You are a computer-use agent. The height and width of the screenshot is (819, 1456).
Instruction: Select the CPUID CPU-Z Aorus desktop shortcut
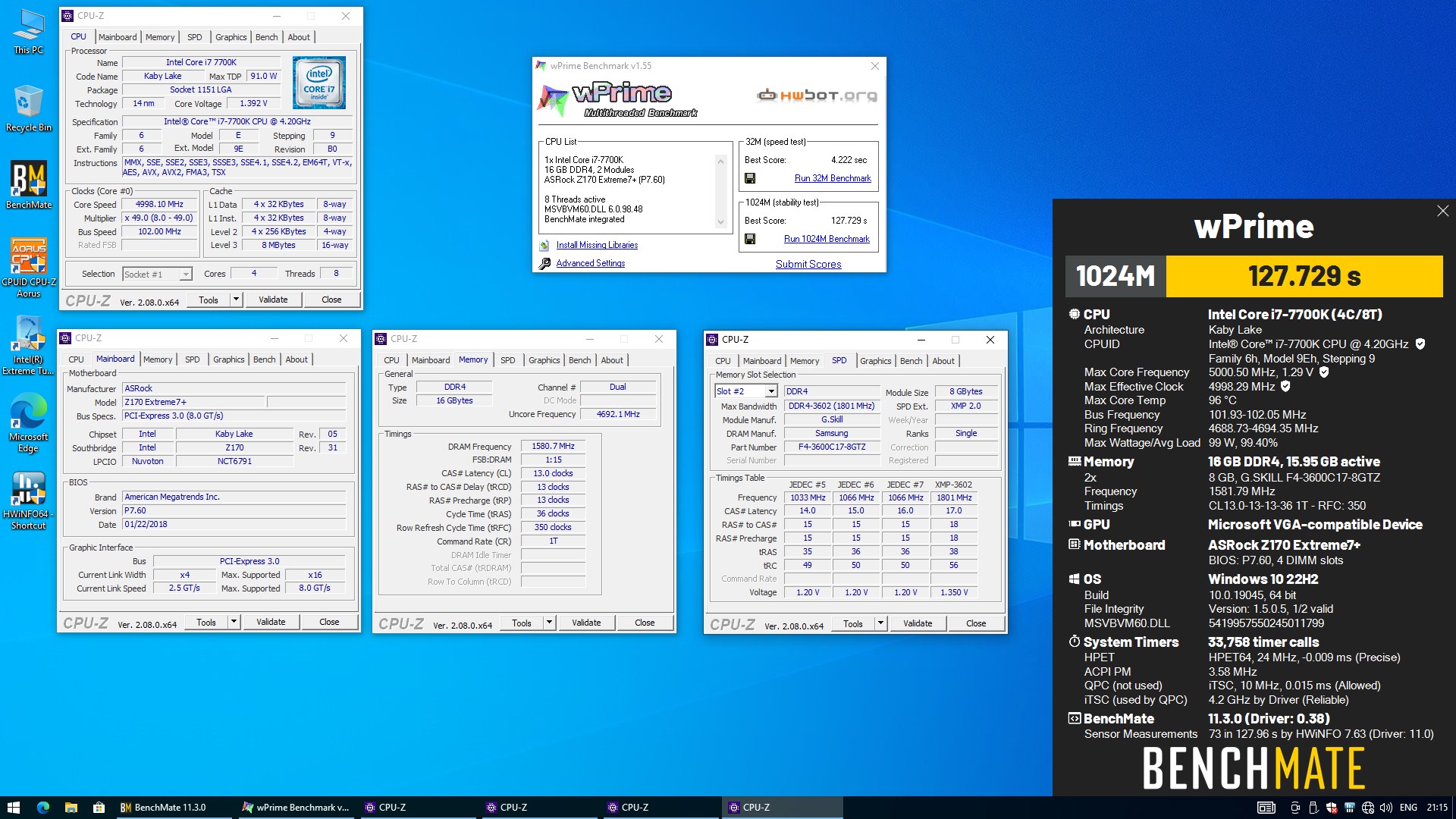[29, 267]
